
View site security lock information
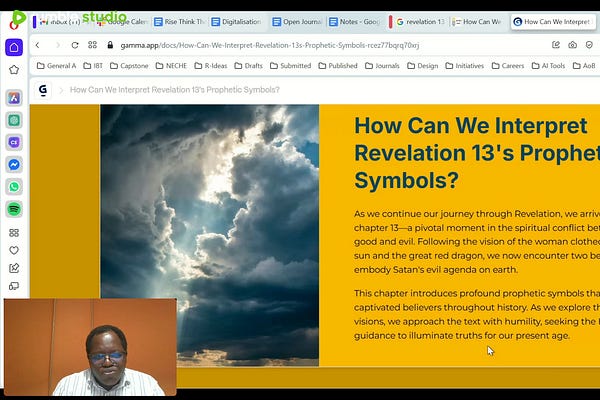click(110, 45)
